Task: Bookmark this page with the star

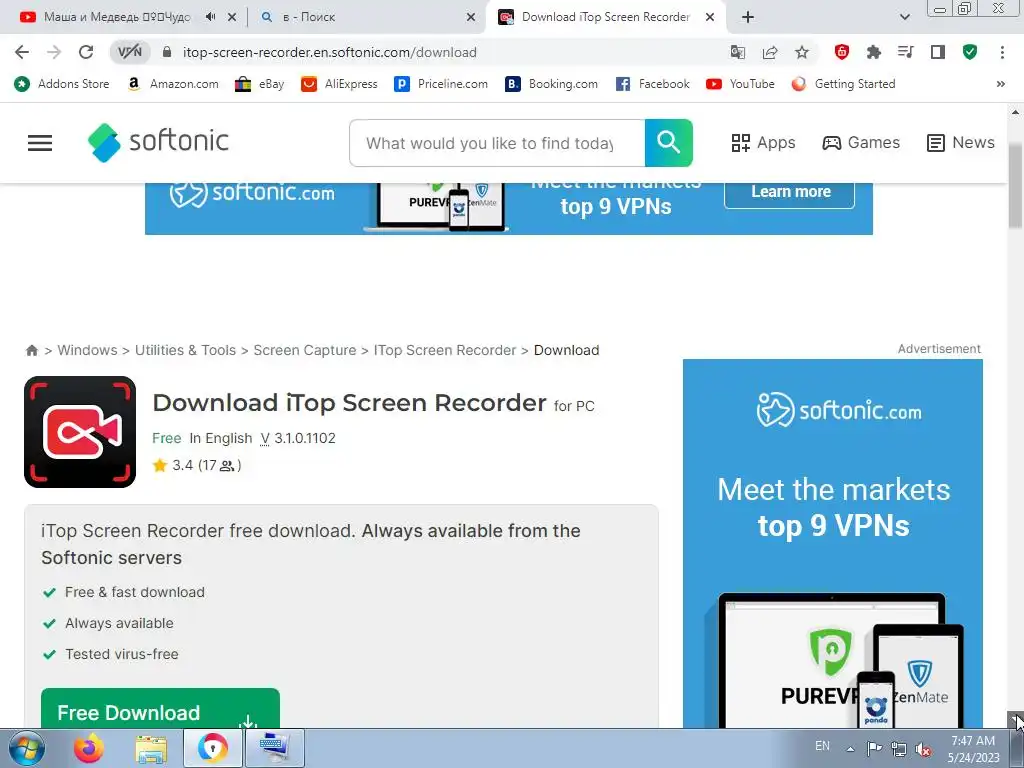Action: point(802,52)
